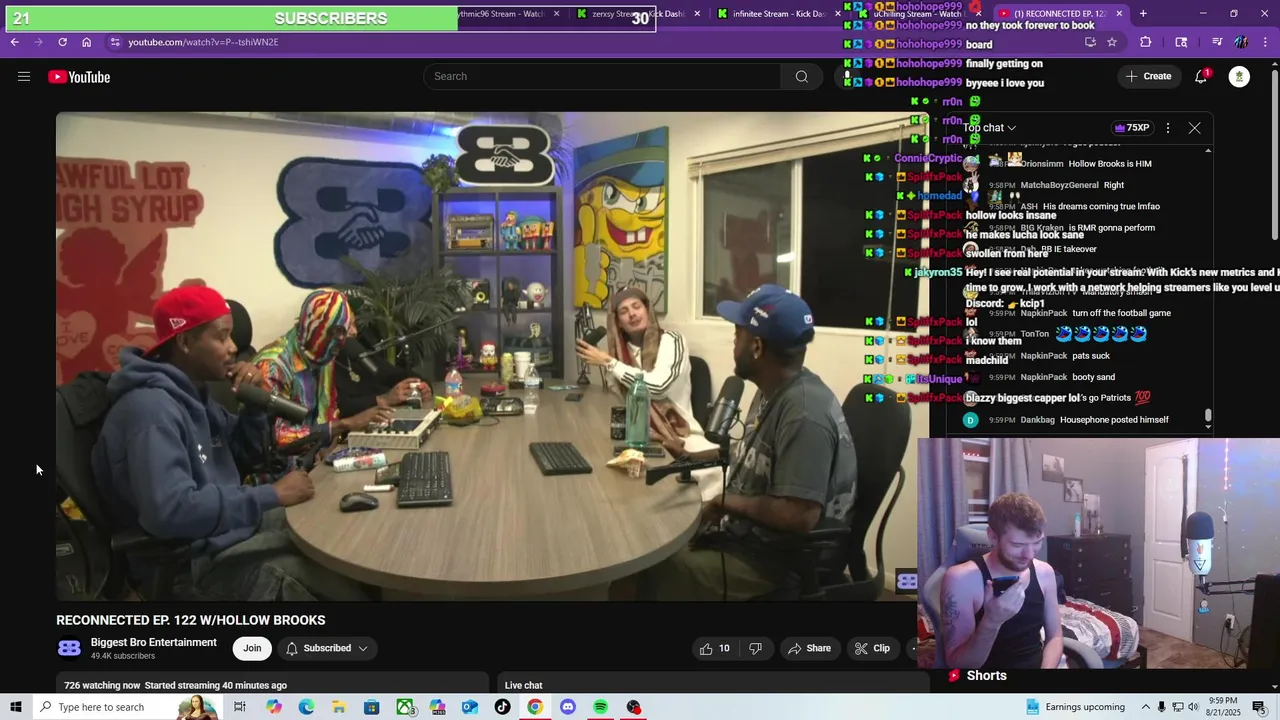Open the Xbox app from the taskbar
Image resolution: width=1280 pixels, height=720 pixels.
pos(405,707)
